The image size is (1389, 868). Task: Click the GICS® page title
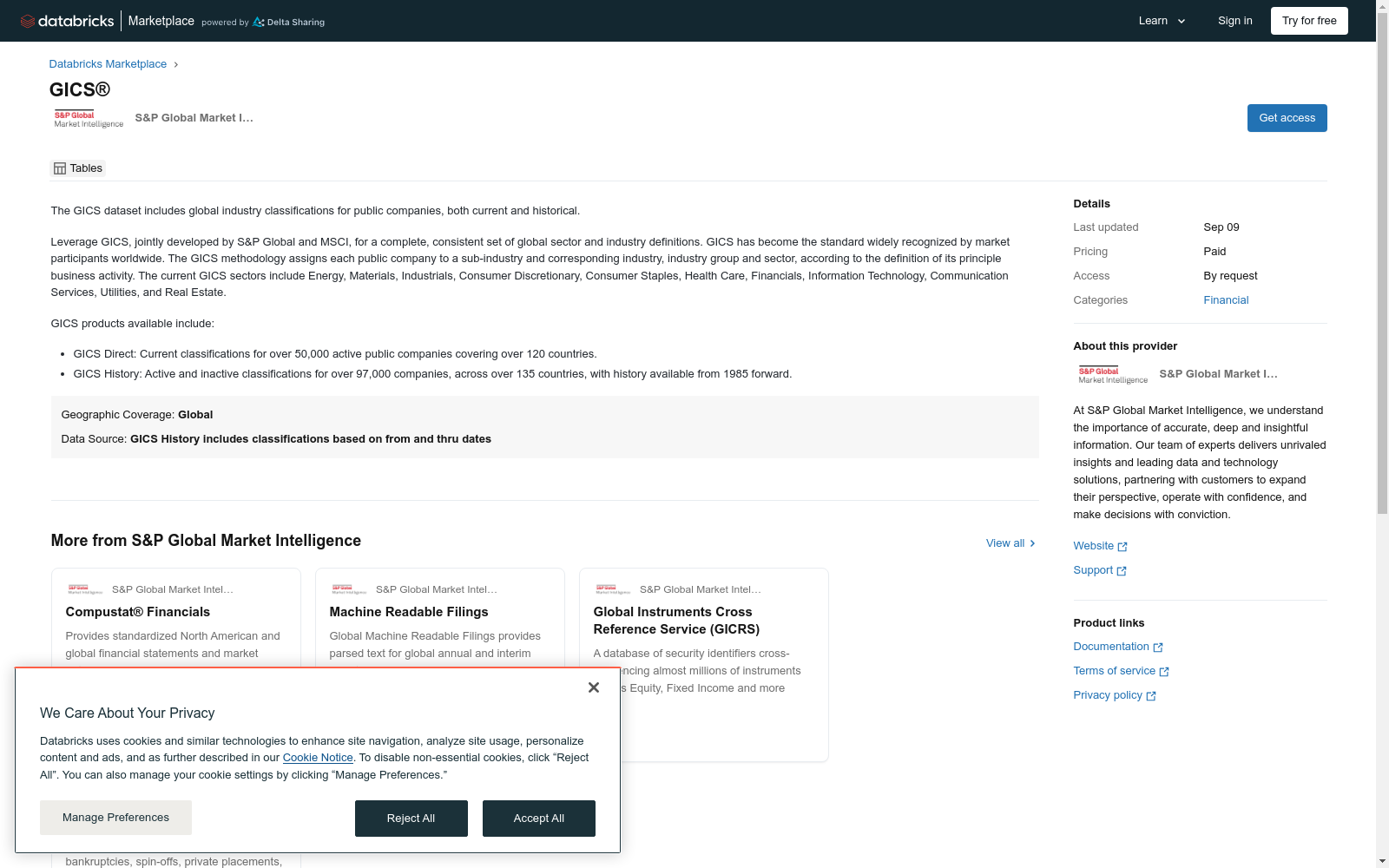tap(80, 89)
